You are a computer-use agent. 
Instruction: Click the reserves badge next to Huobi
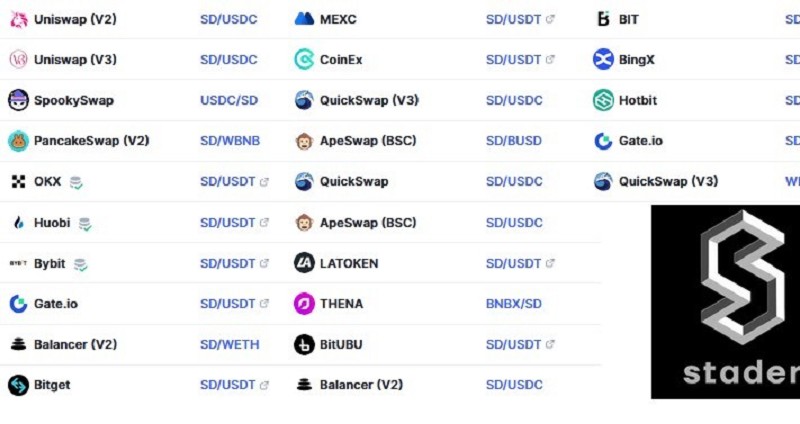(85, 223)
